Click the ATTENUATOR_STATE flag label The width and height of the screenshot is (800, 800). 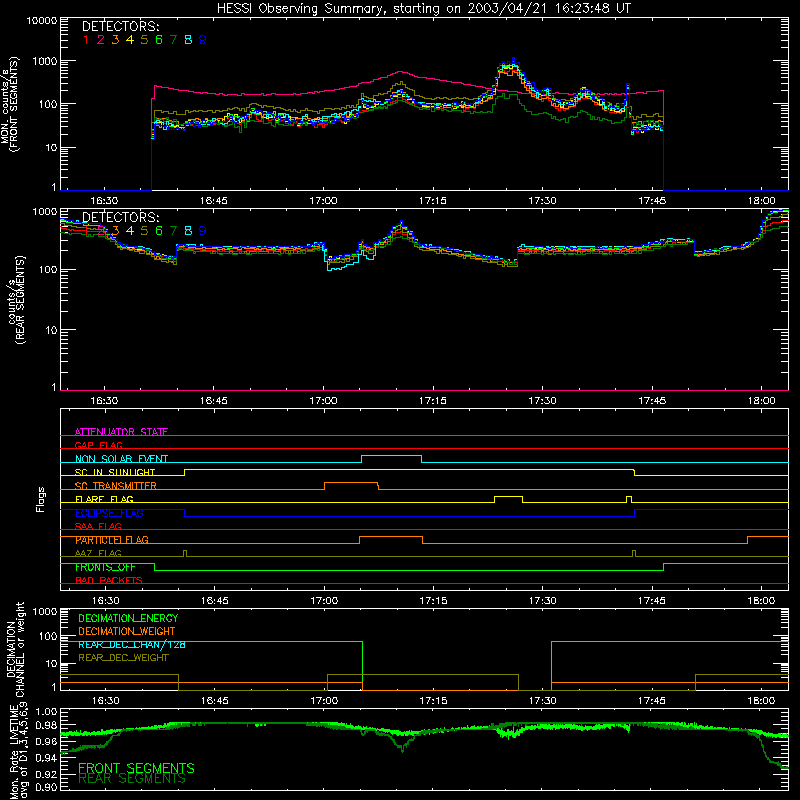tap(121, 432)
